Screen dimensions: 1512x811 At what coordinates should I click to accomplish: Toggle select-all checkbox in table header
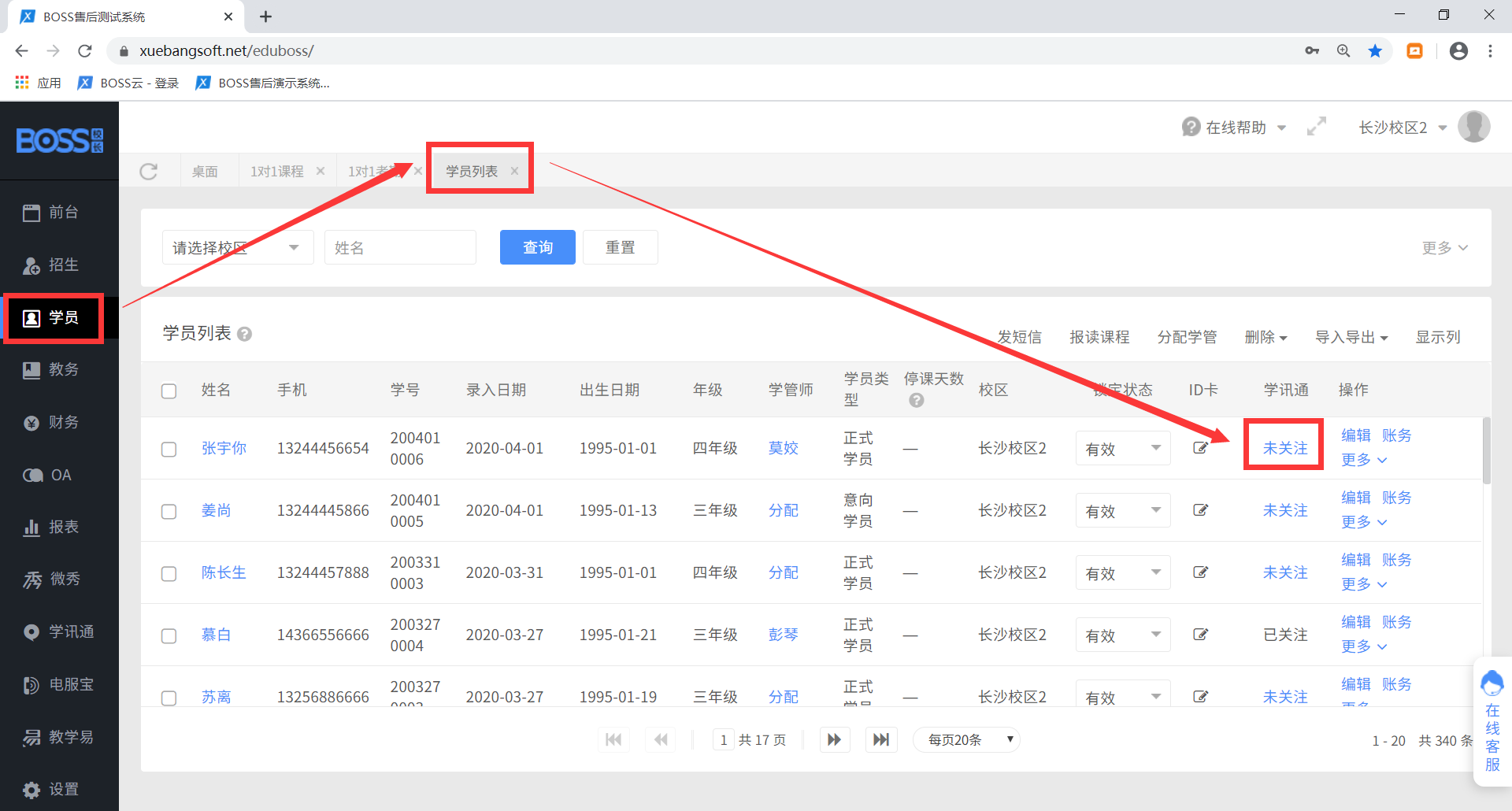(x=169, y=391)
